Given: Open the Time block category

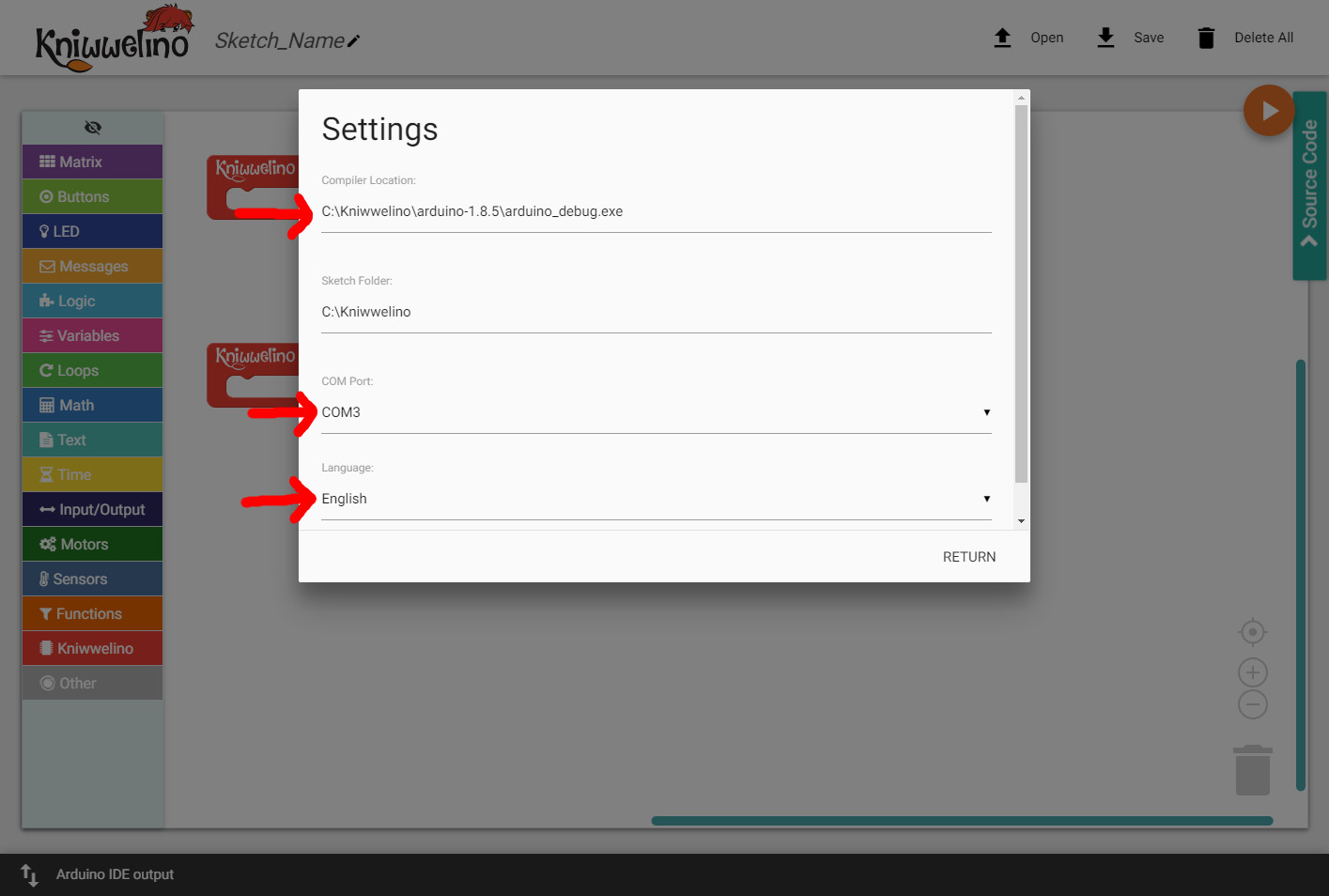Looking at the screenshot, I should click(x=92, y=474).
